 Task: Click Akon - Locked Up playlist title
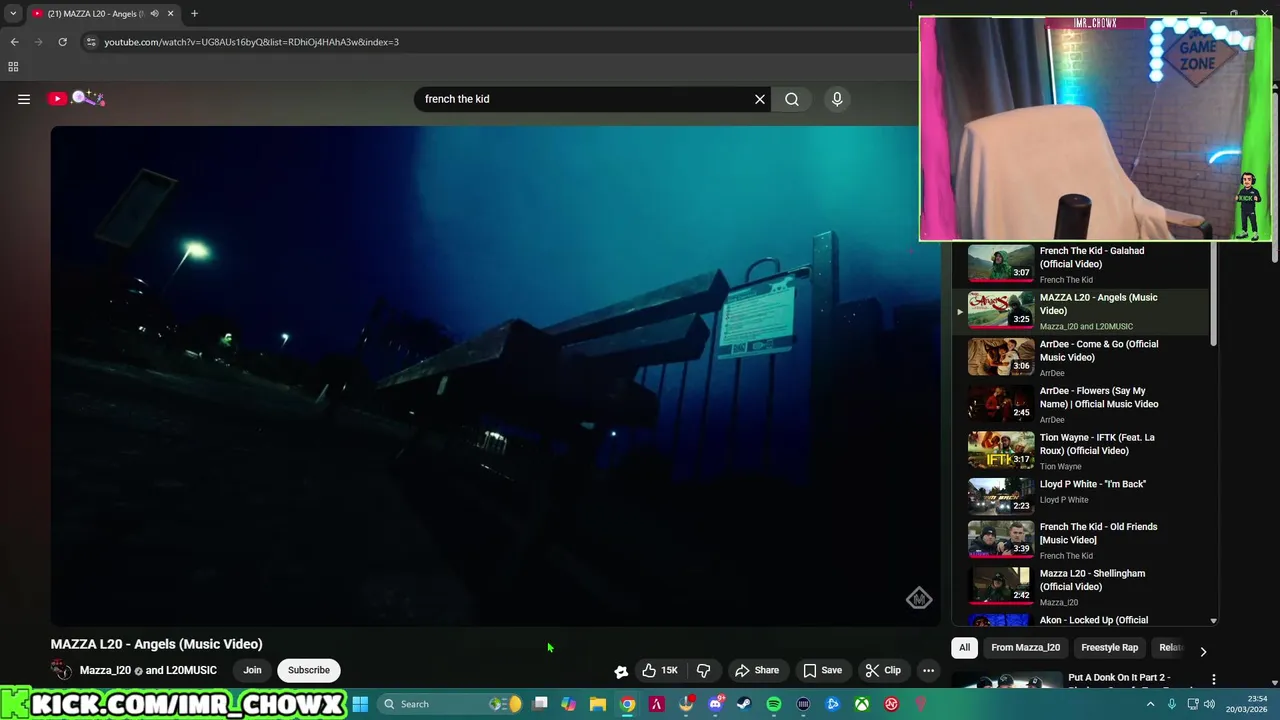tap(1094, 620)
